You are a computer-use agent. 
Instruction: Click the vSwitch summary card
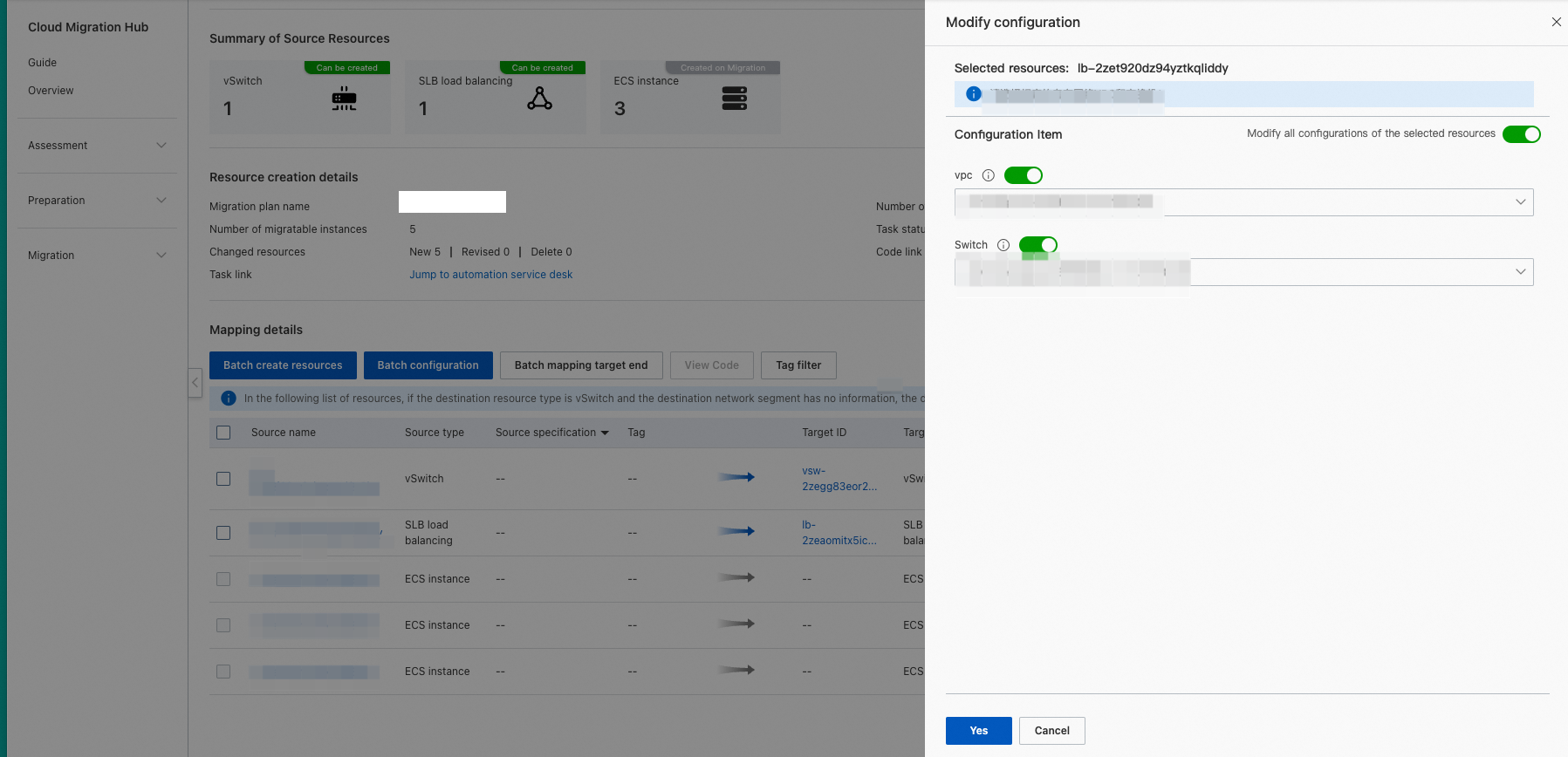click(299, 97)
